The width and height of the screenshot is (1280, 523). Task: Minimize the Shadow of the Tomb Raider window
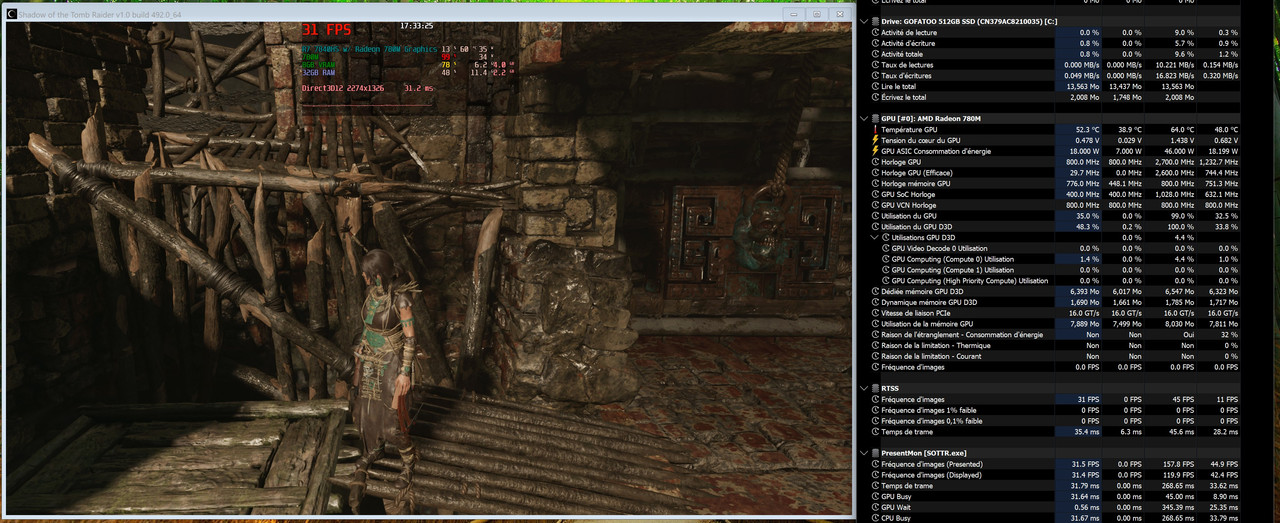[794, 14]
